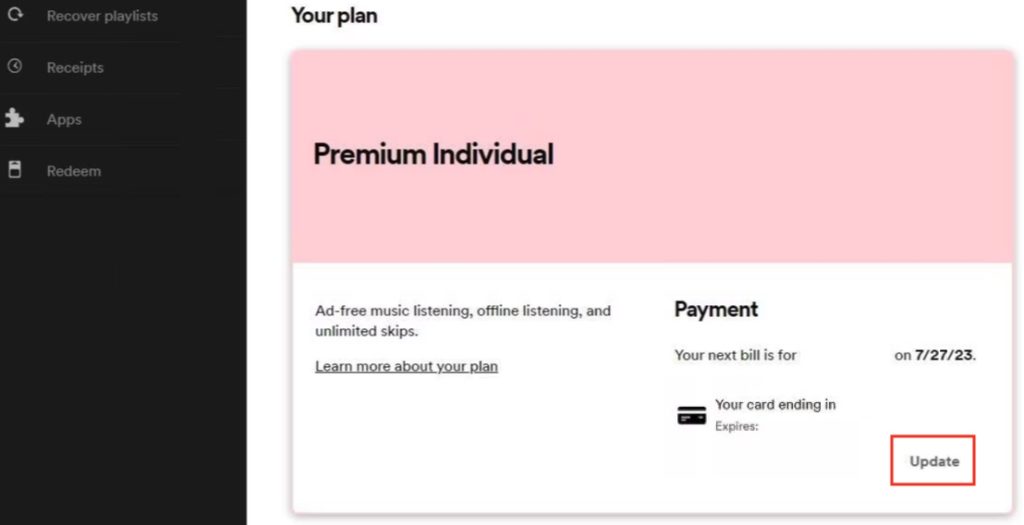Click the Update payment button
Image resolution: width=1024 pixels, height=525 pixels.
pyautogui.click(x=933, y=461)
